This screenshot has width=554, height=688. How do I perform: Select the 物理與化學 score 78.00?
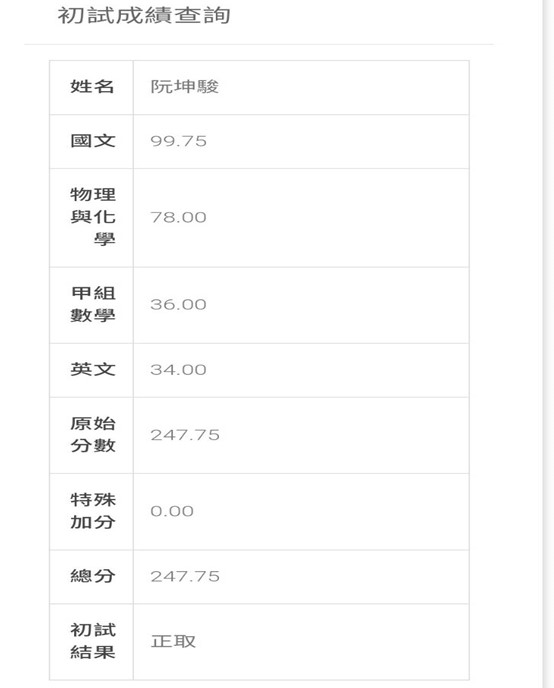click(178, 218)
